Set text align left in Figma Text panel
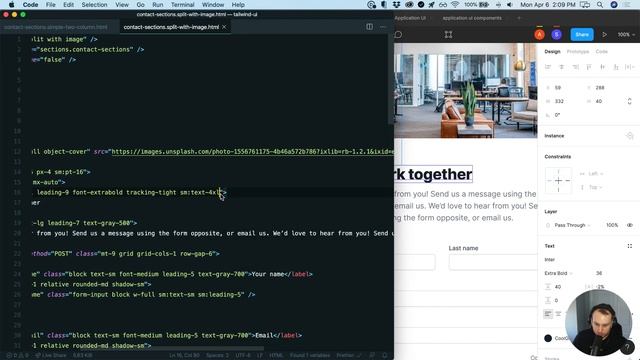This screenshot has height=360, width=640. (548, 313)
